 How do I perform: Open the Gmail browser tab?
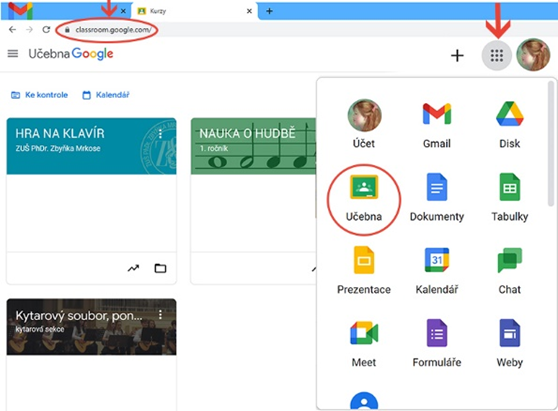66,11
